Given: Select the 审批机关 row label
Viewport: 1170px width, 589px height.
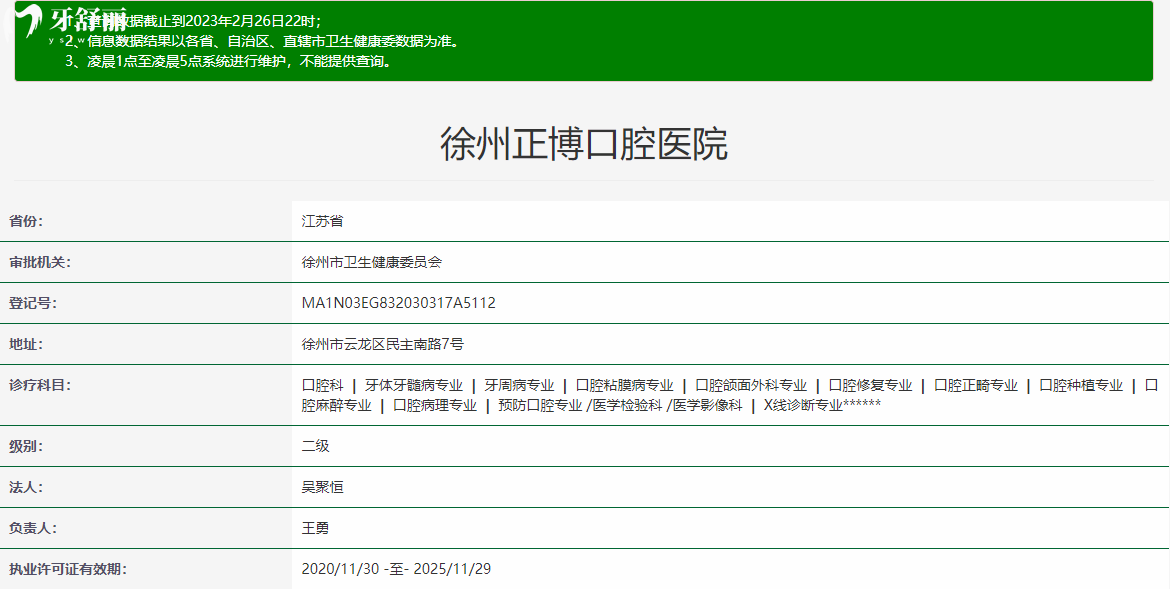Looking at the screenshot, I should pos(40,262).
